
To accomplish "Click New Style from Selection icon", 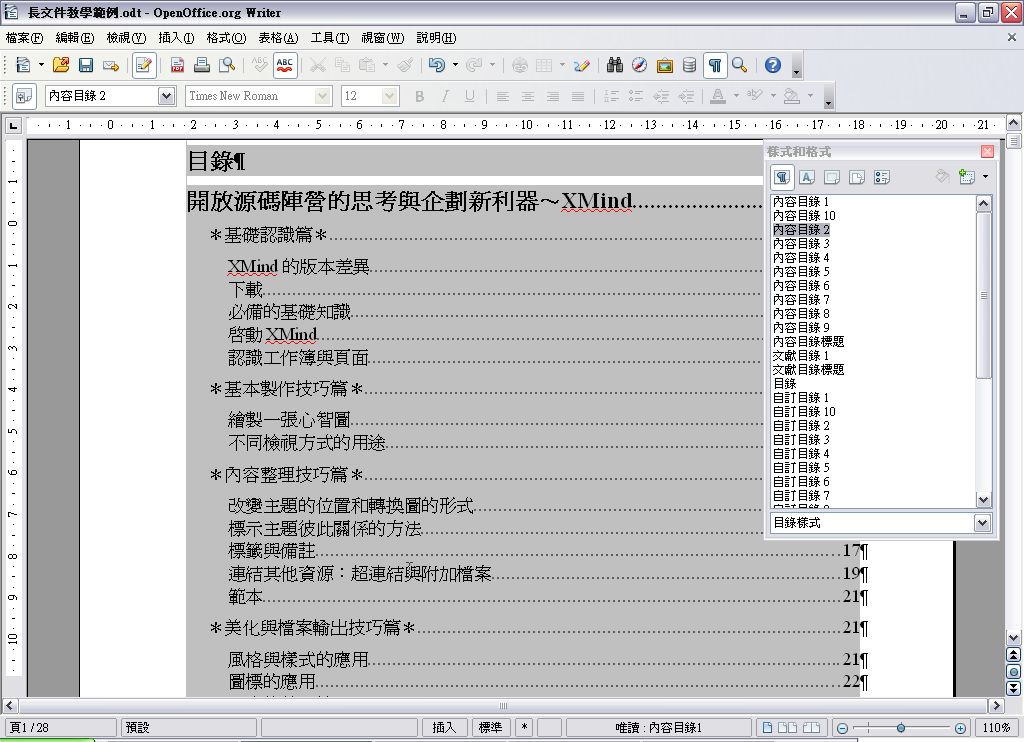I will coord(967,176).
